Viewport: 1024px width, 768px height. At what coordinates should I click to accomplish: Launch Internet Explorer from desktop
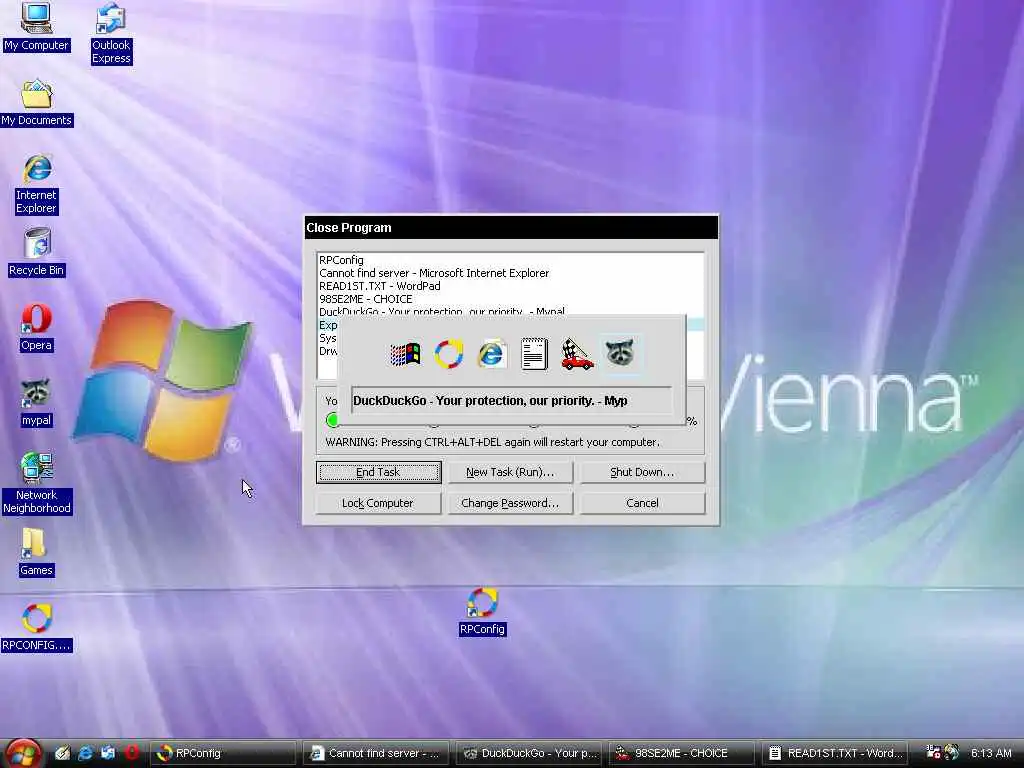(37, 184)
